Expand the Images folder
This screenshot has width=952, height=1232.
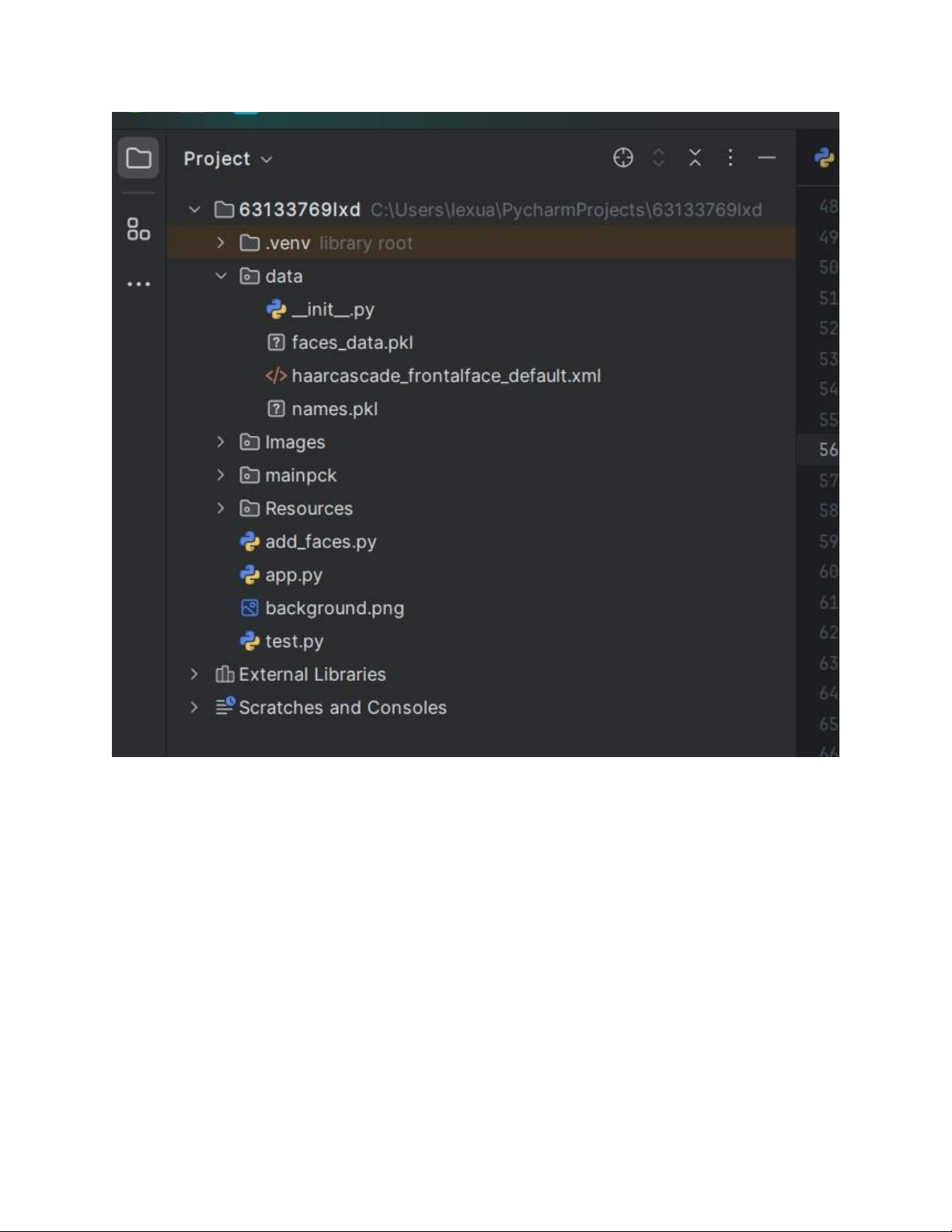(x=221, y=441)
